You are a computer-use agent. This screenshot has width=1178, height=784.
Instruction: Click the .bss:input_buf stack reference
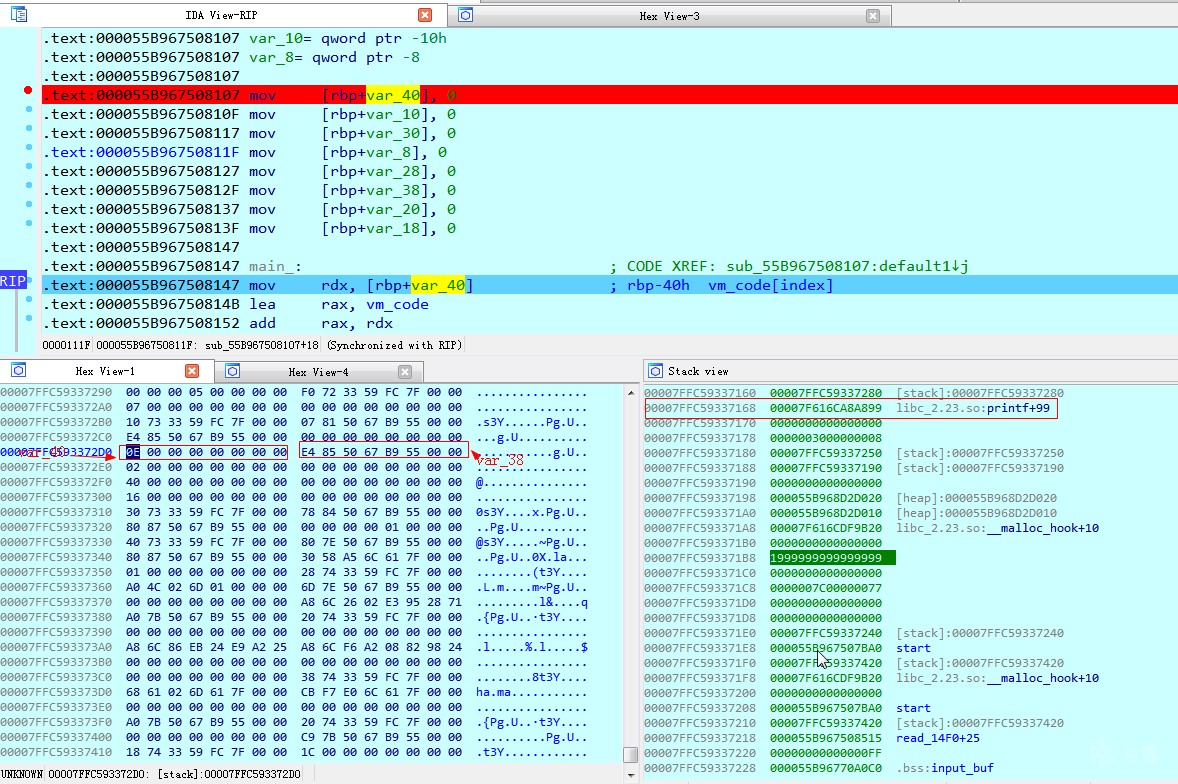coord(944,768)
